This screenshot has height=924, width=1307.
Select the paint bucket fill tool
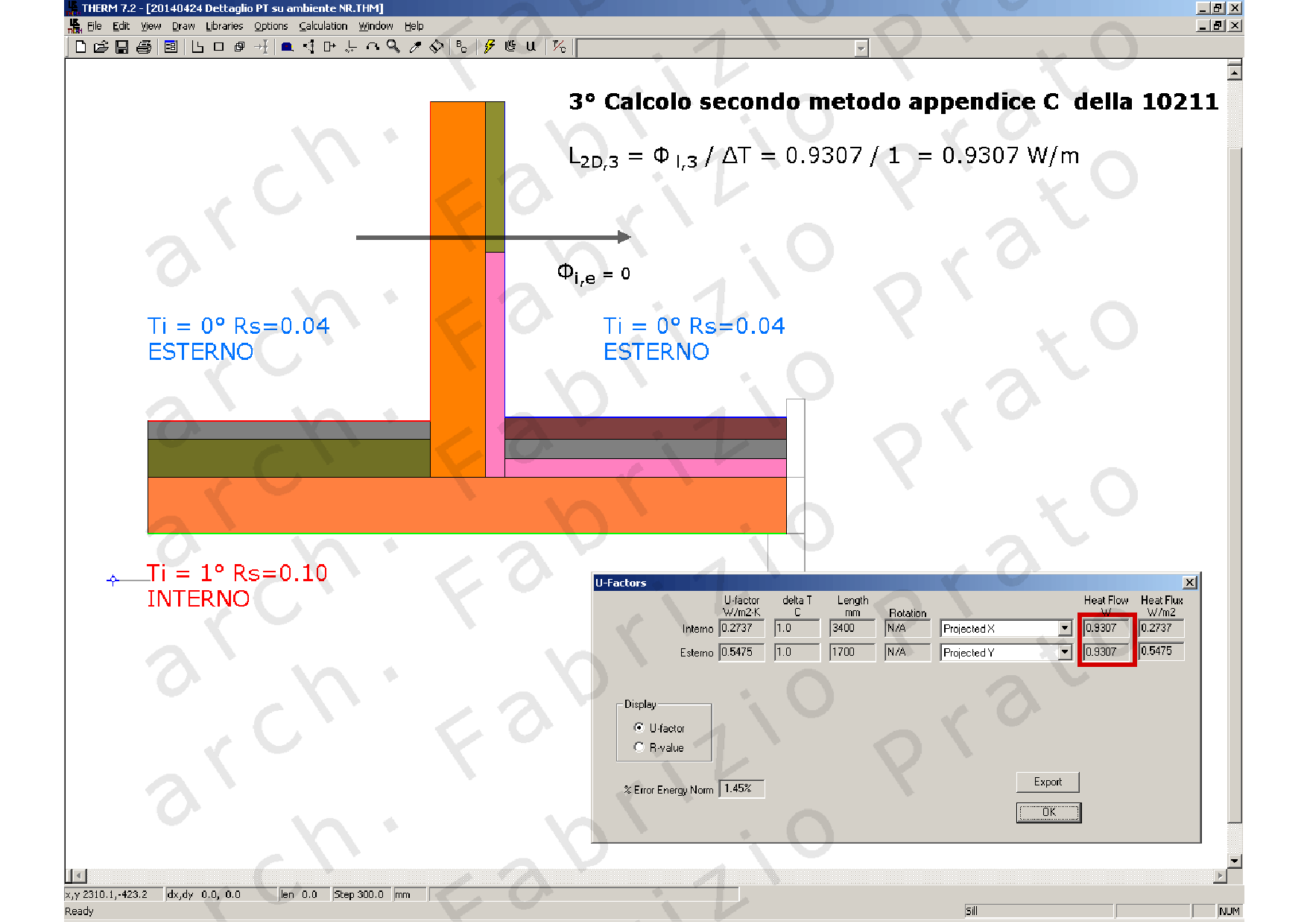[437, 47]
